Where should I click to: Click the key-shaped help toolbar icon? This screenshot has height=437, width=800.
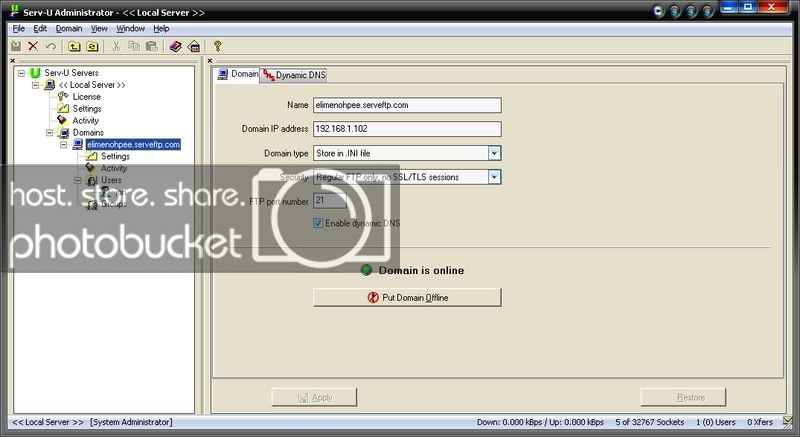(x=218, y=46)
